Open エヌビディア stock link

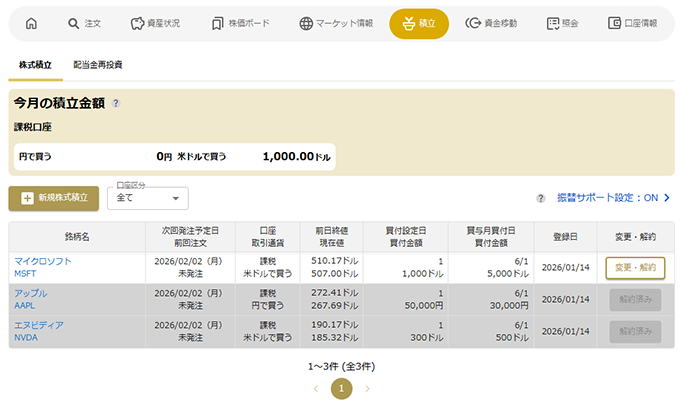coord(39,325)
